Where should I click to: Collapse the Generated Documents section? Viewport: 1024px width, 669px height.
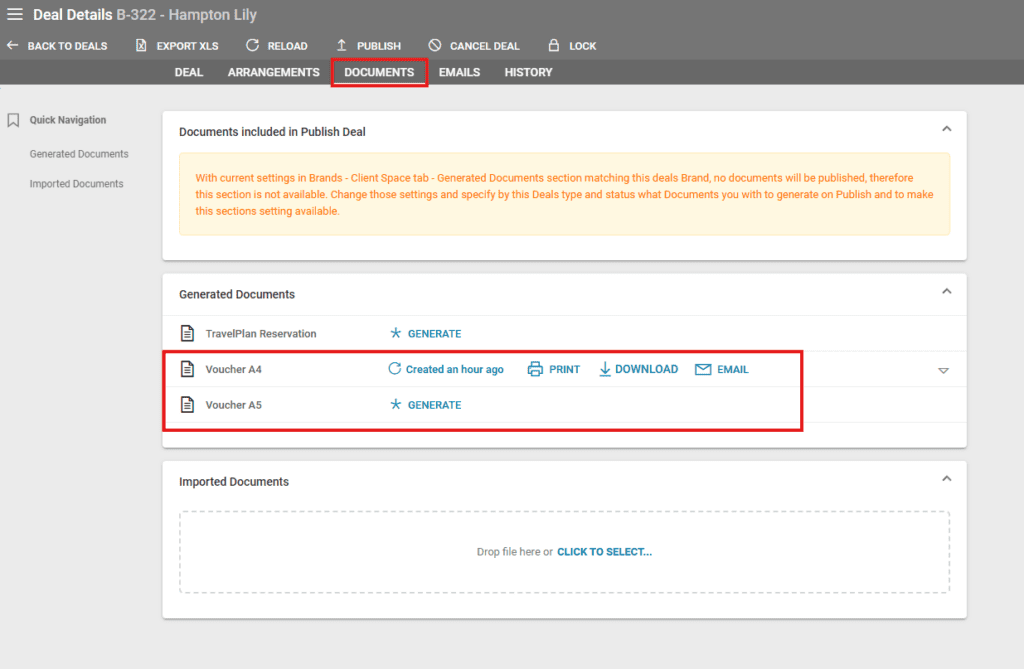pos(946,291)
